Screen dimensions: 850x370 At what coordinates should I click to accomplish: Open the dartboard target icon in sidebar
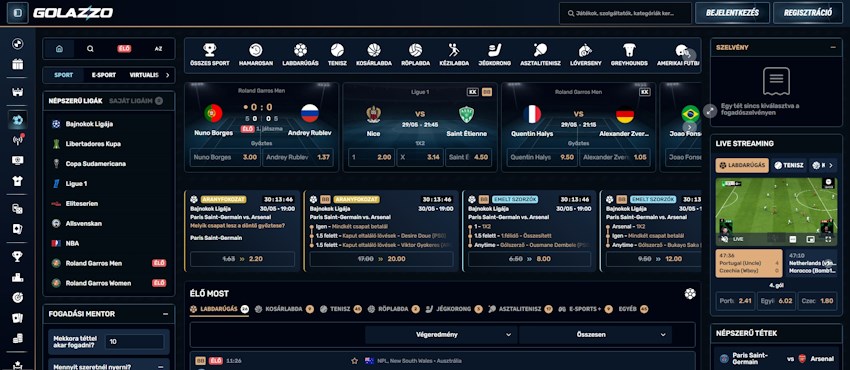17,297
